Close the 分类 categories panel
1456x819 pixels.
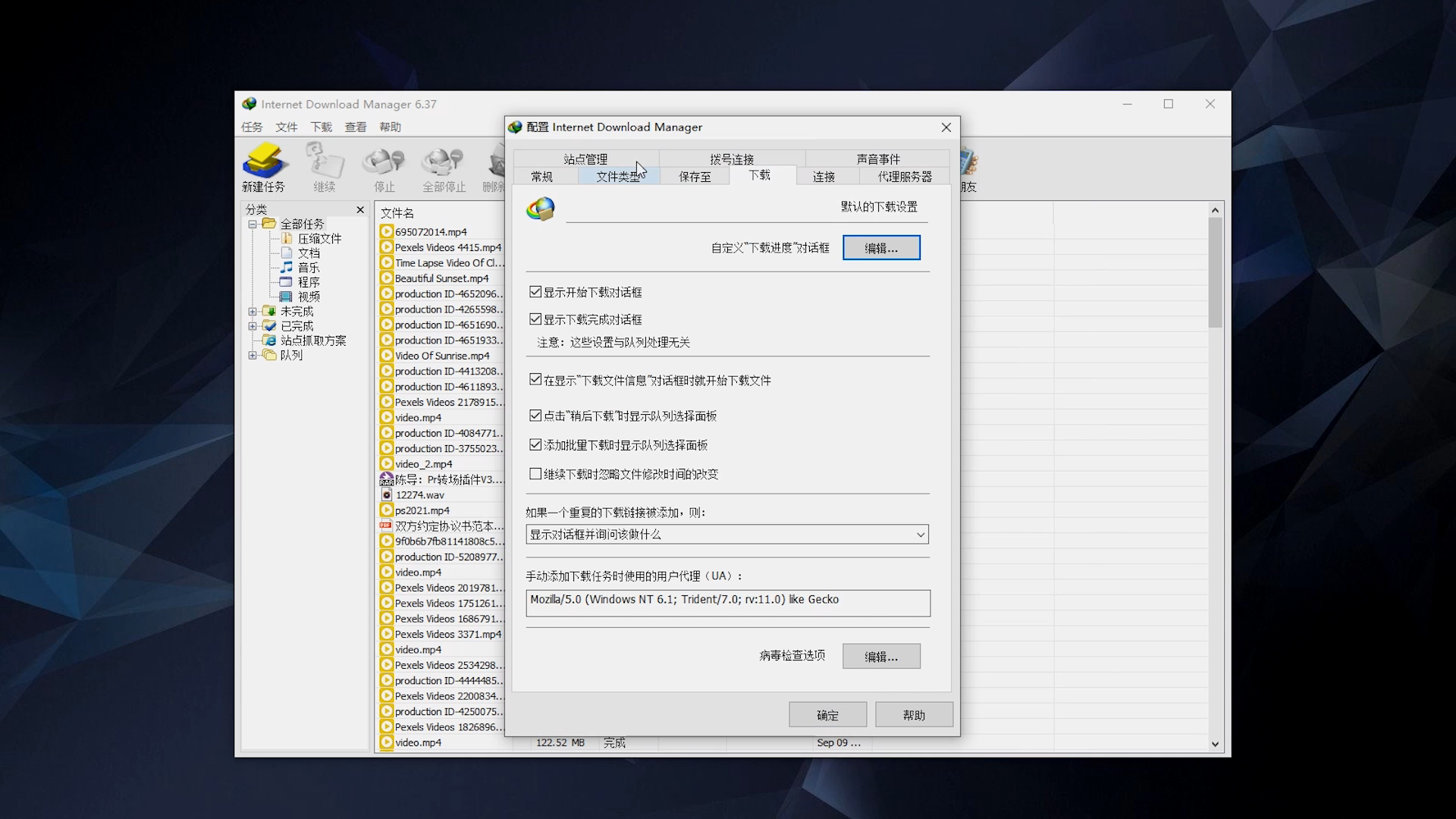click(360, 209)
